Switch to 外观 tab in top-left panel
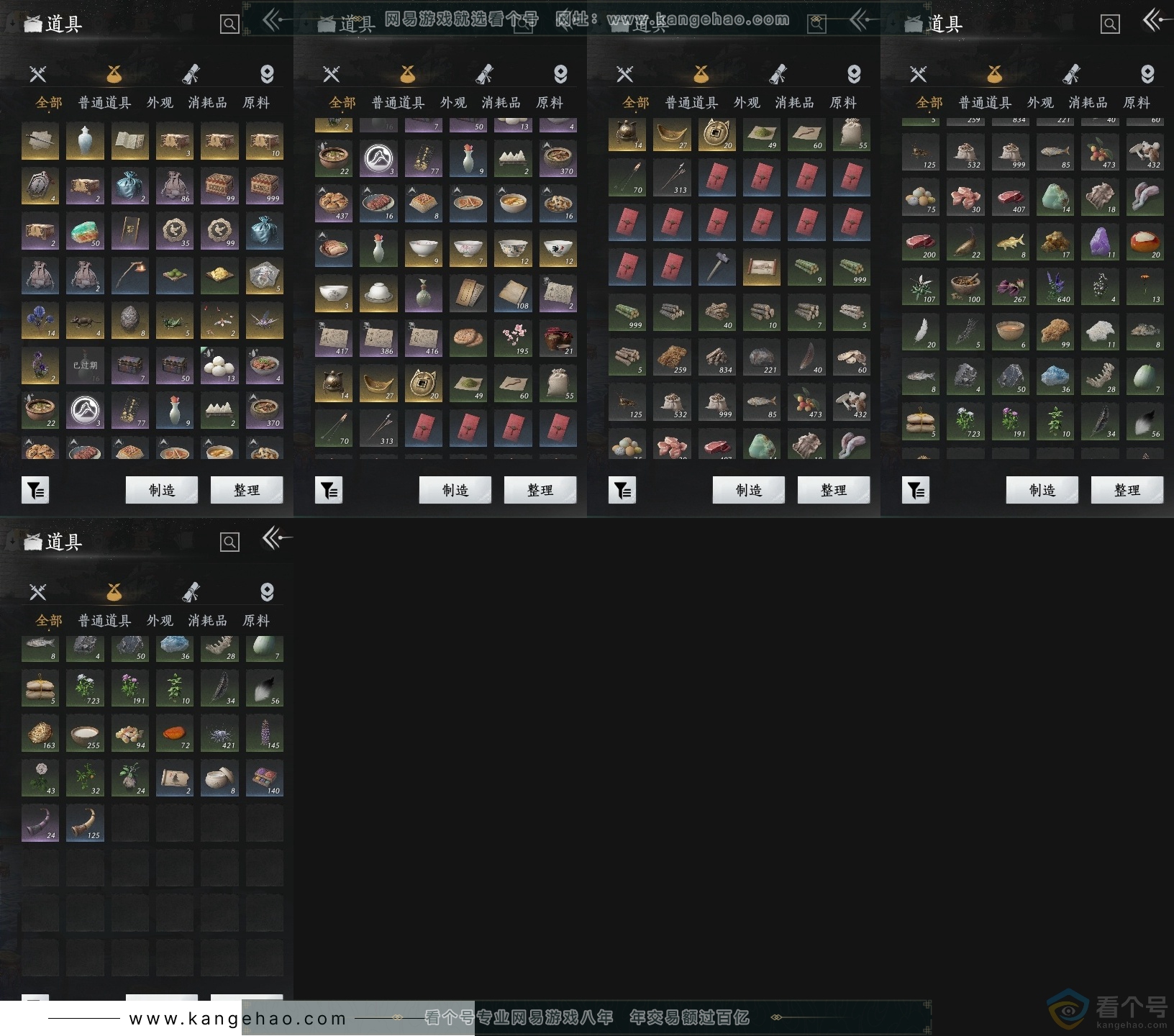This screenshot has height=1036, width=1174. (160, 103)
